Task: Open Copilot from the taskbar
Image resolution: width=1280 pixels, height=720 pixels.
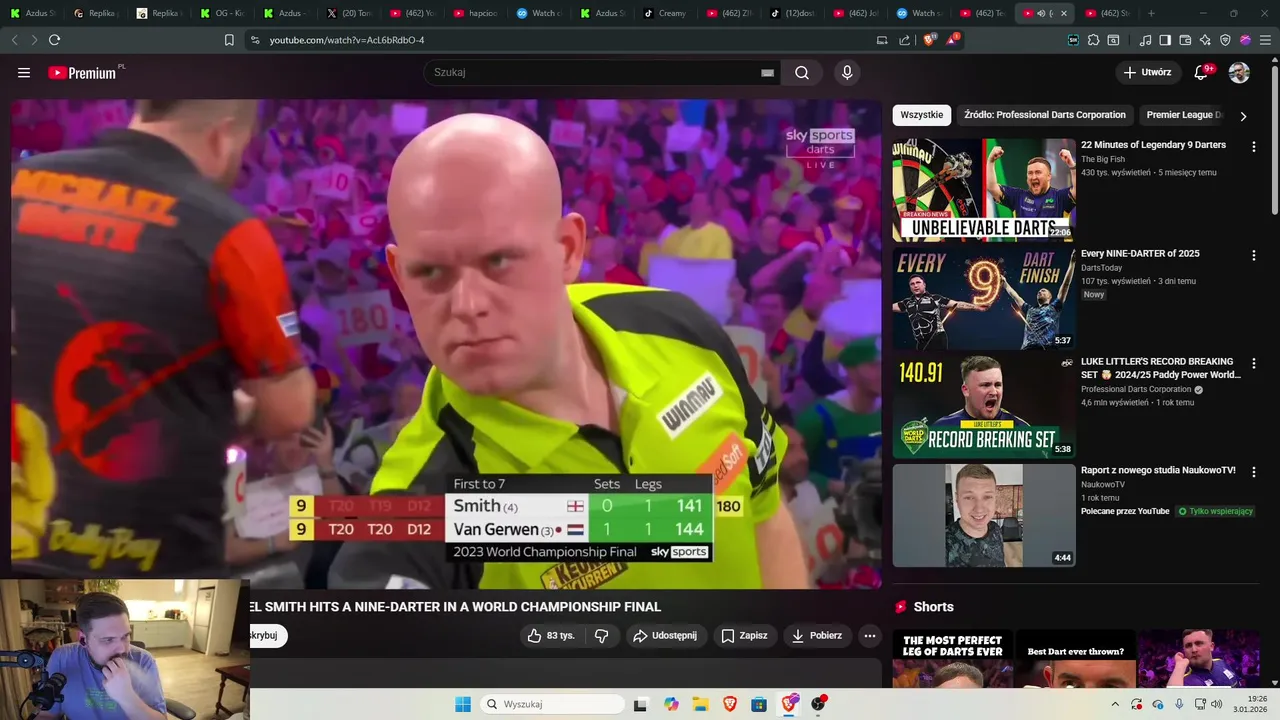Action: click(x=671, y=704)
